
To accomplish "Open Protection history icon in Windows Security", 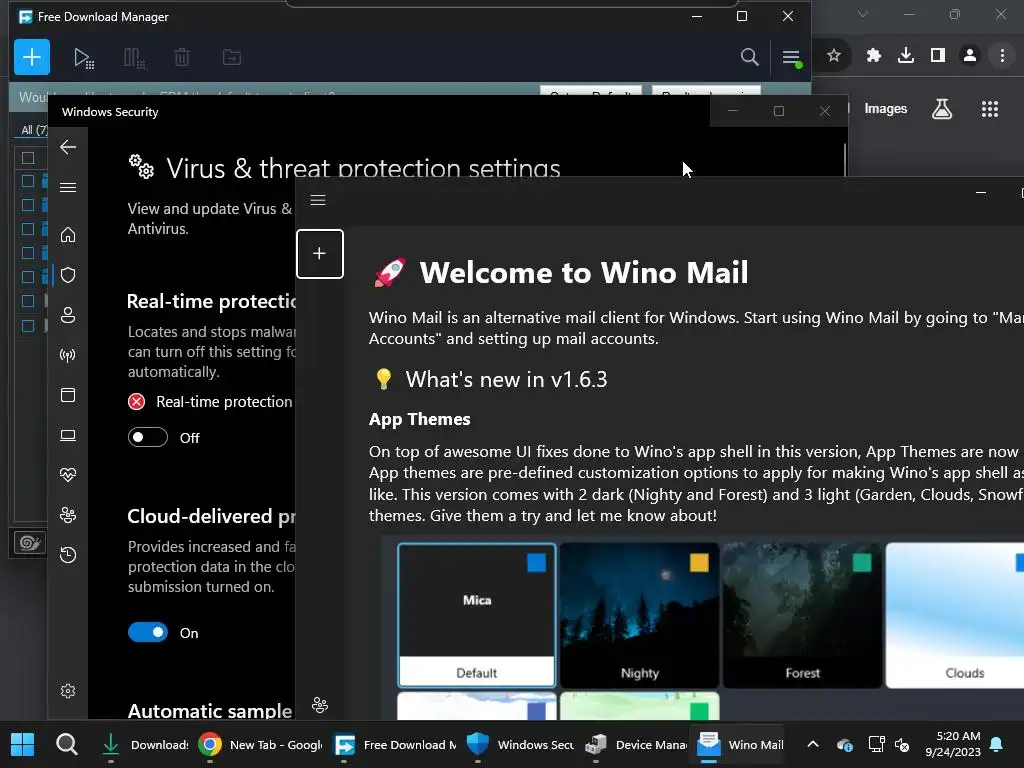I will pos(68,555).
